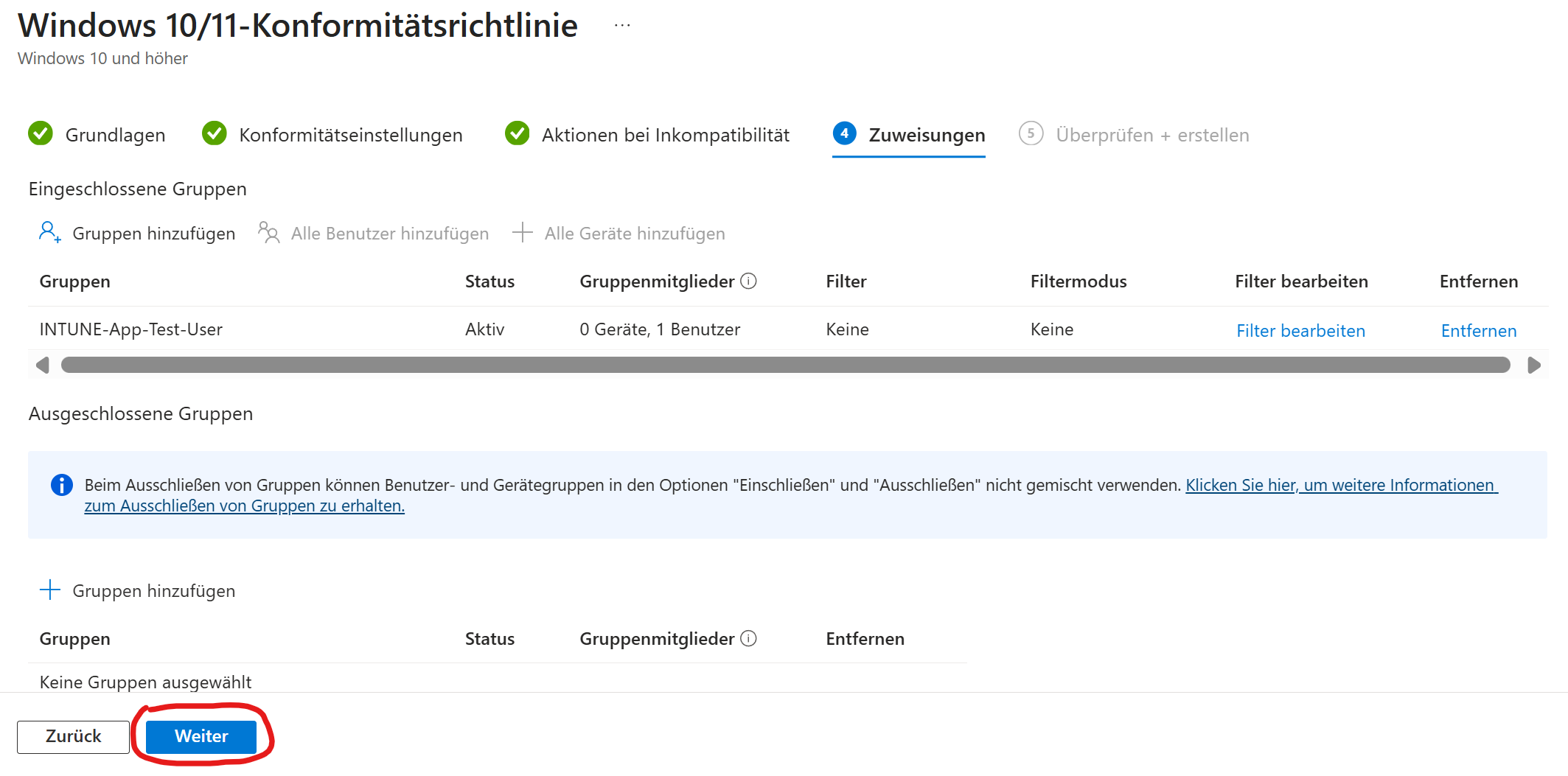Image resolution: width=1568 pixels, height=776 pixels.
Task: Click the right arrow of horizontal scrollbar
Action: click(1534, 366)
